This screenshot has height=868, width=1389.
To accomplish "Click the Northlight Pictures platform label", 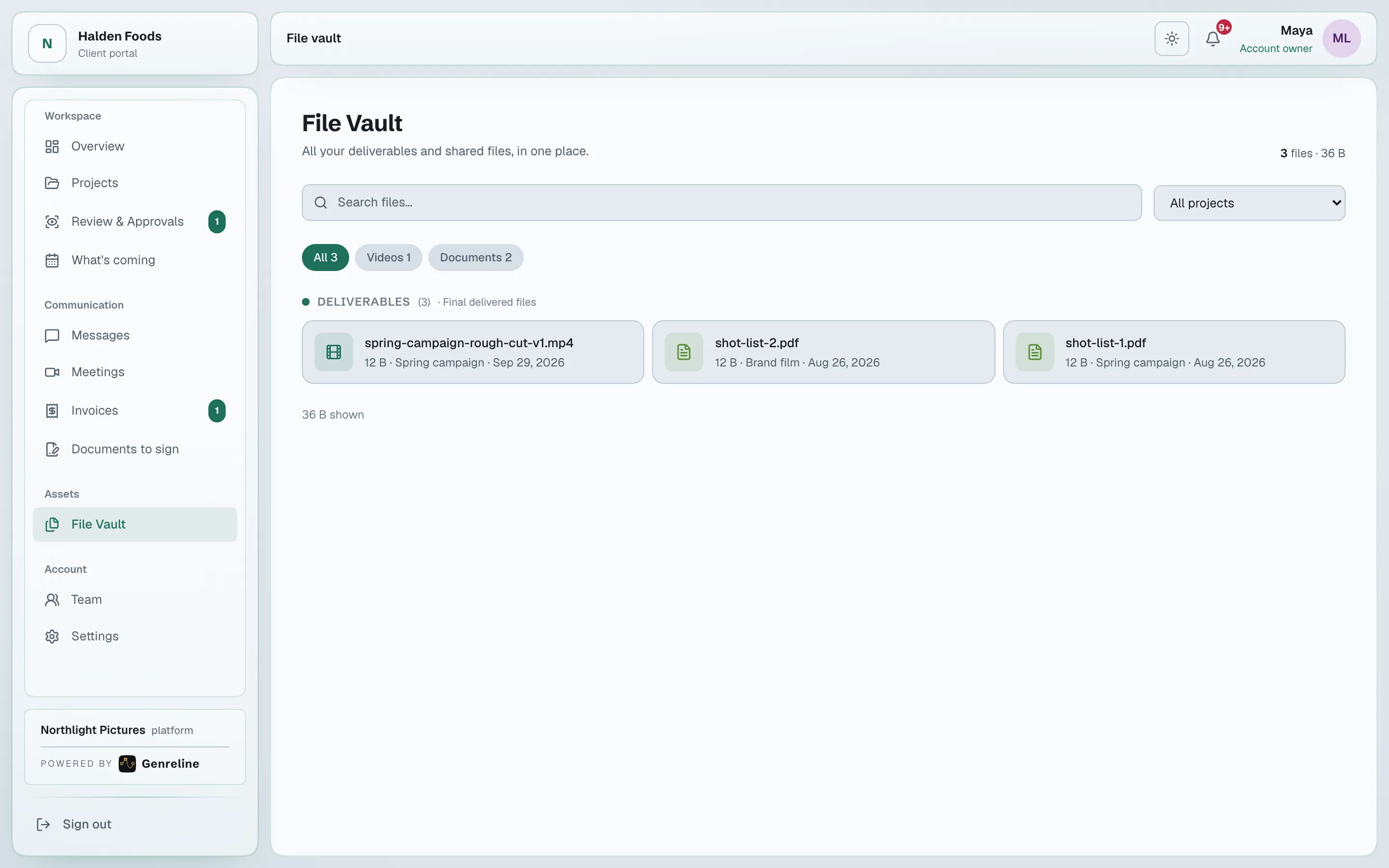I will 117,730.
